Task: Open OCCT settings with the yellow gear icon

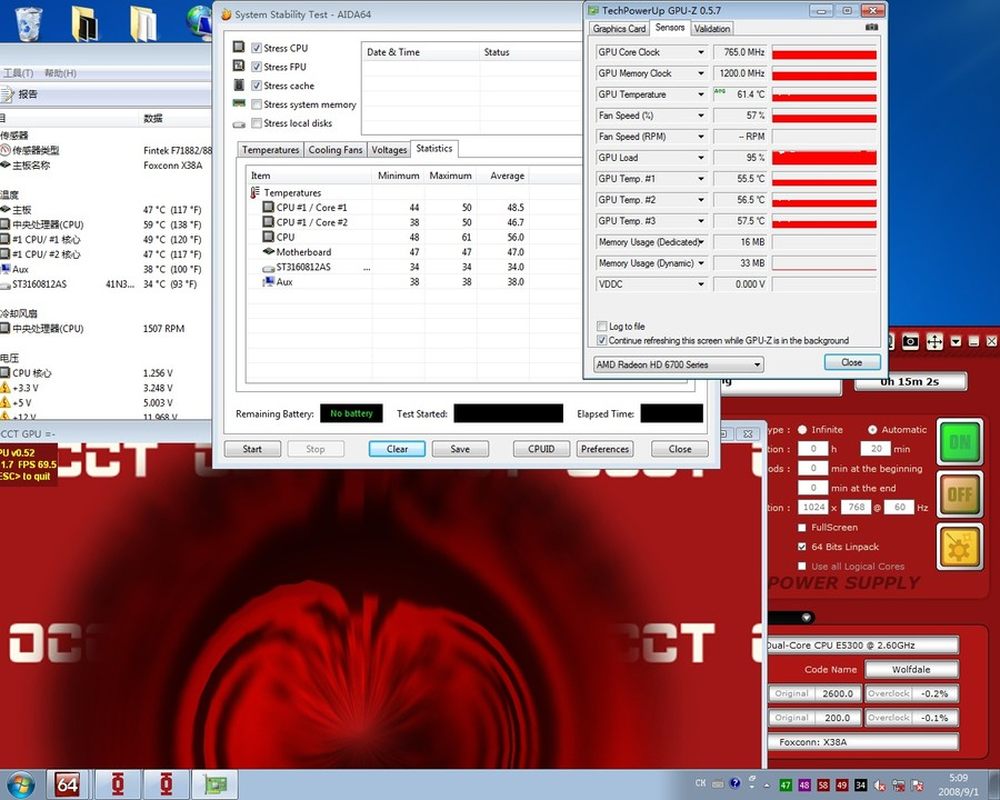Action: pos(960,547)
